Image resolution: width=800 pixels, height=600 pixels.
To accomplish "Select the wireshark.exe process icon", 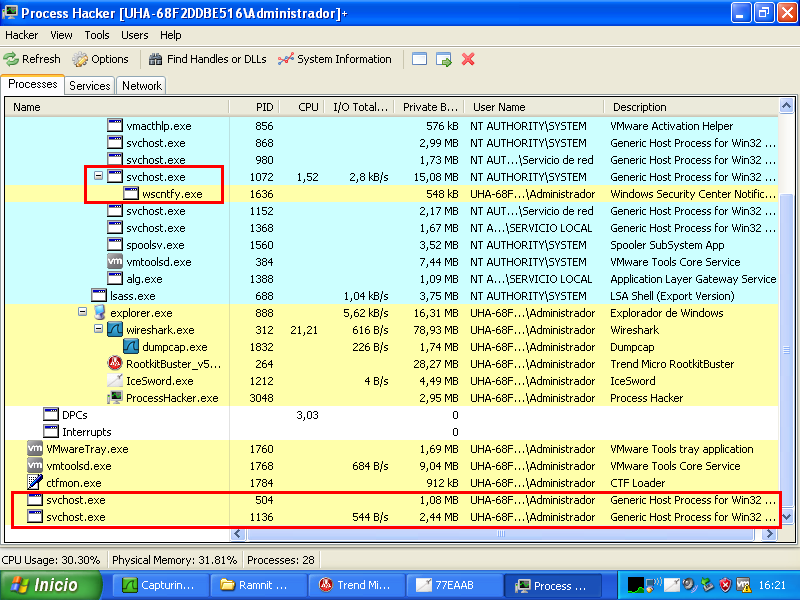I will pyautogui.click(x=115, y=330).
